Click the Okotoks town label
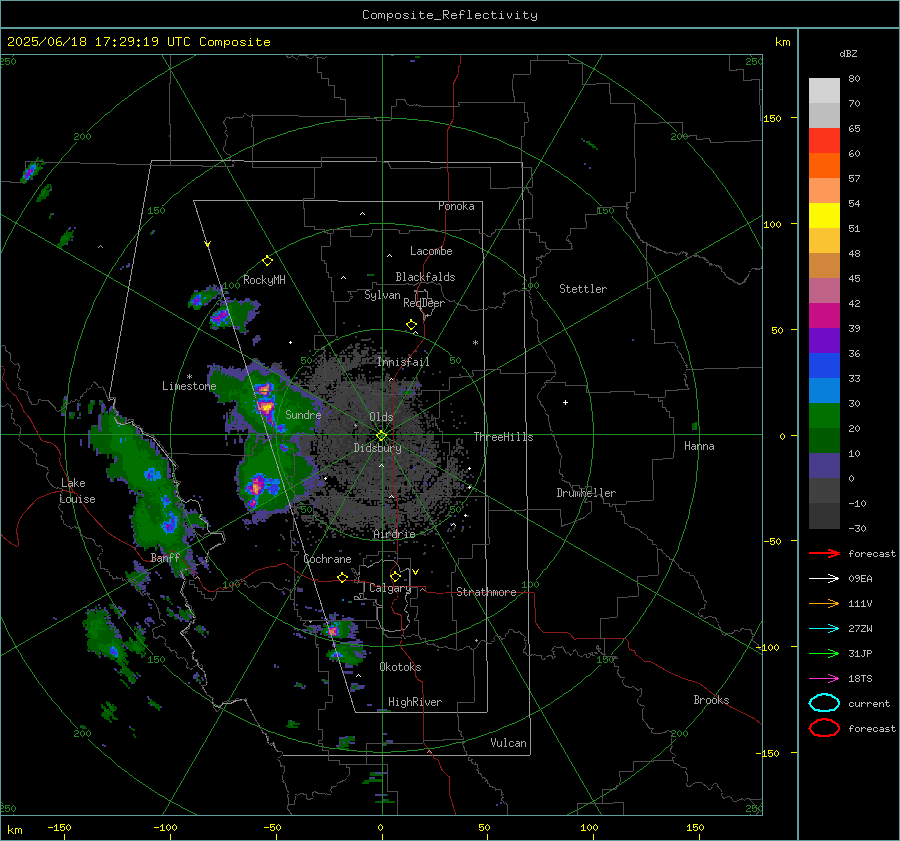 [400, 667]
